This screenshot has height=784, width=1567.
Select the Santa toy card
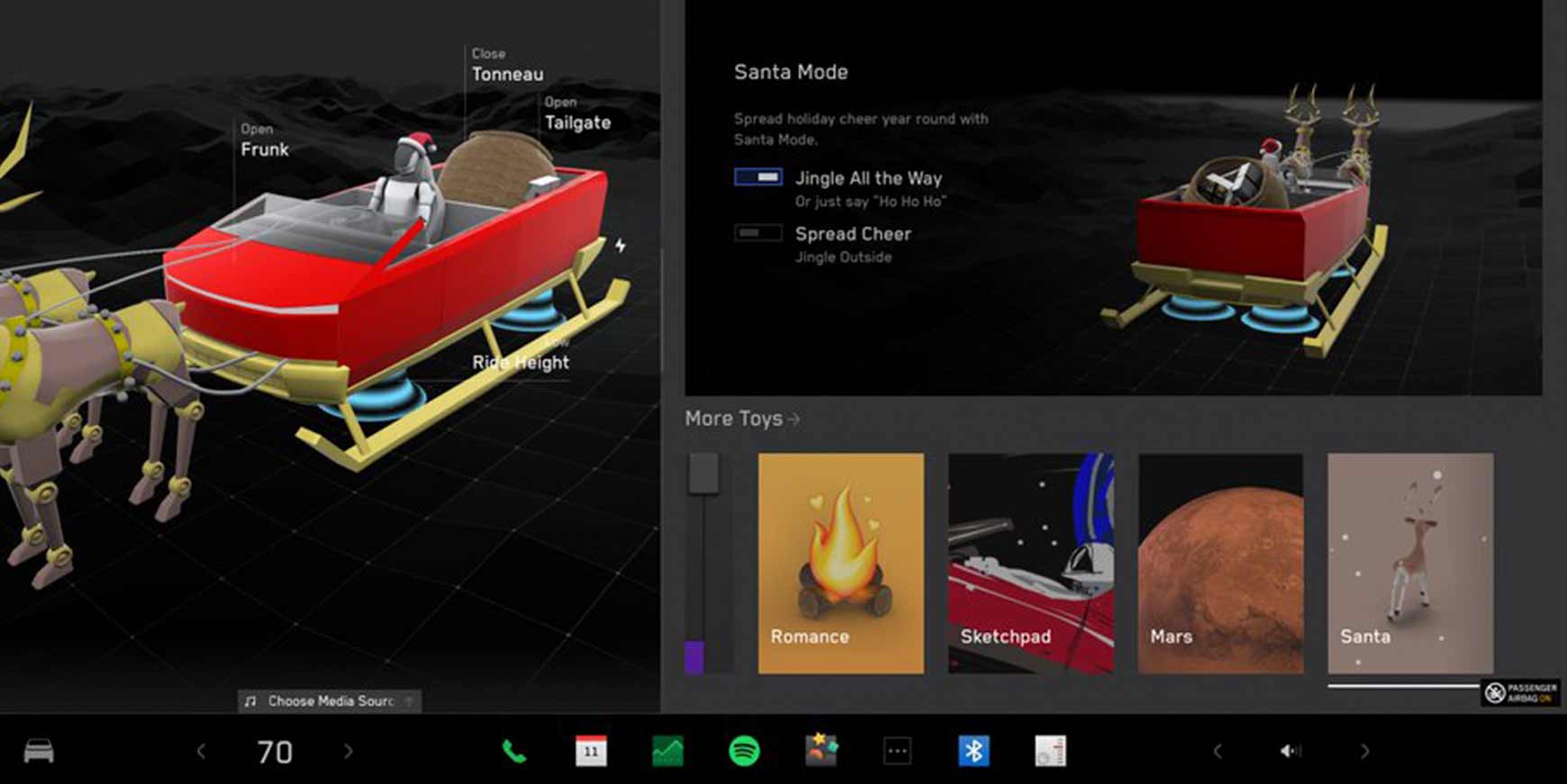pyautogui.click(x=1410, y=563)
